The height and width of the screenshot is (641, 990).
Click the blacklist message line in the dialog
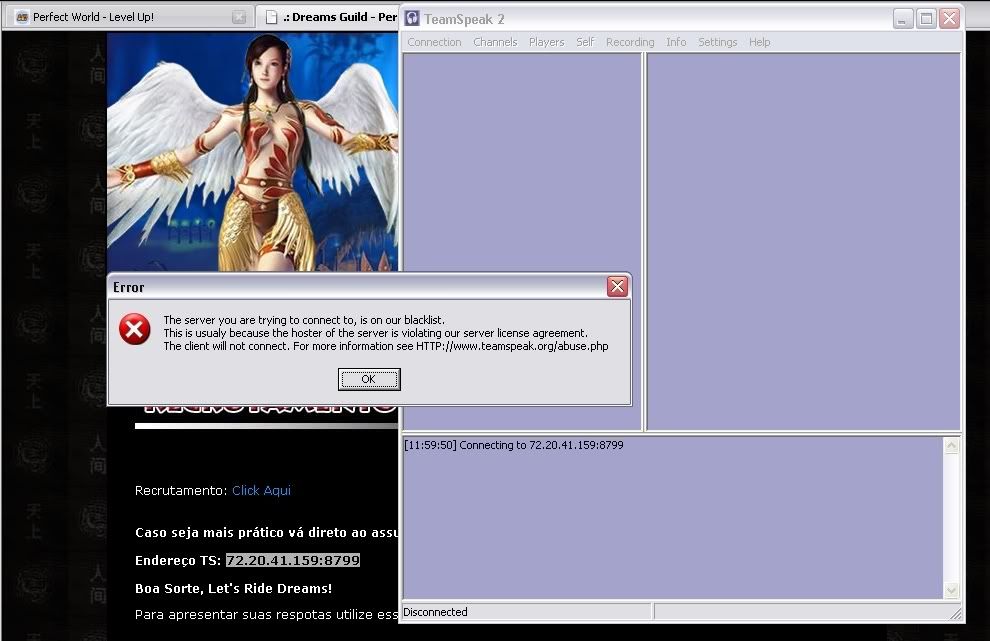coord(304,320)
